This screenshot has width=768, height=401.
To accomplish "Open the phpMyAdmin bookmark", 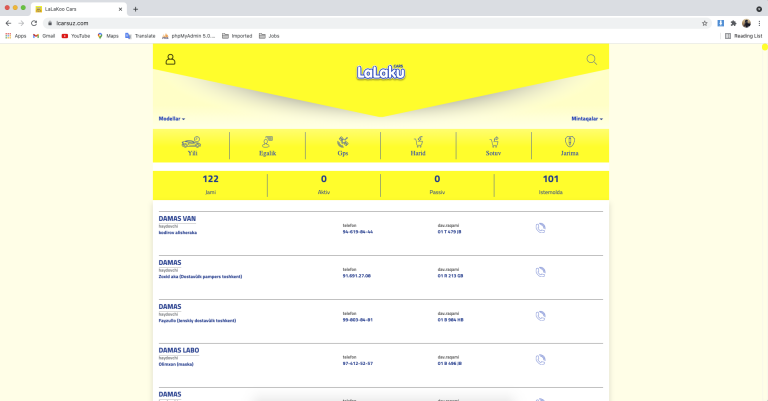I will [x=188, y=36].
